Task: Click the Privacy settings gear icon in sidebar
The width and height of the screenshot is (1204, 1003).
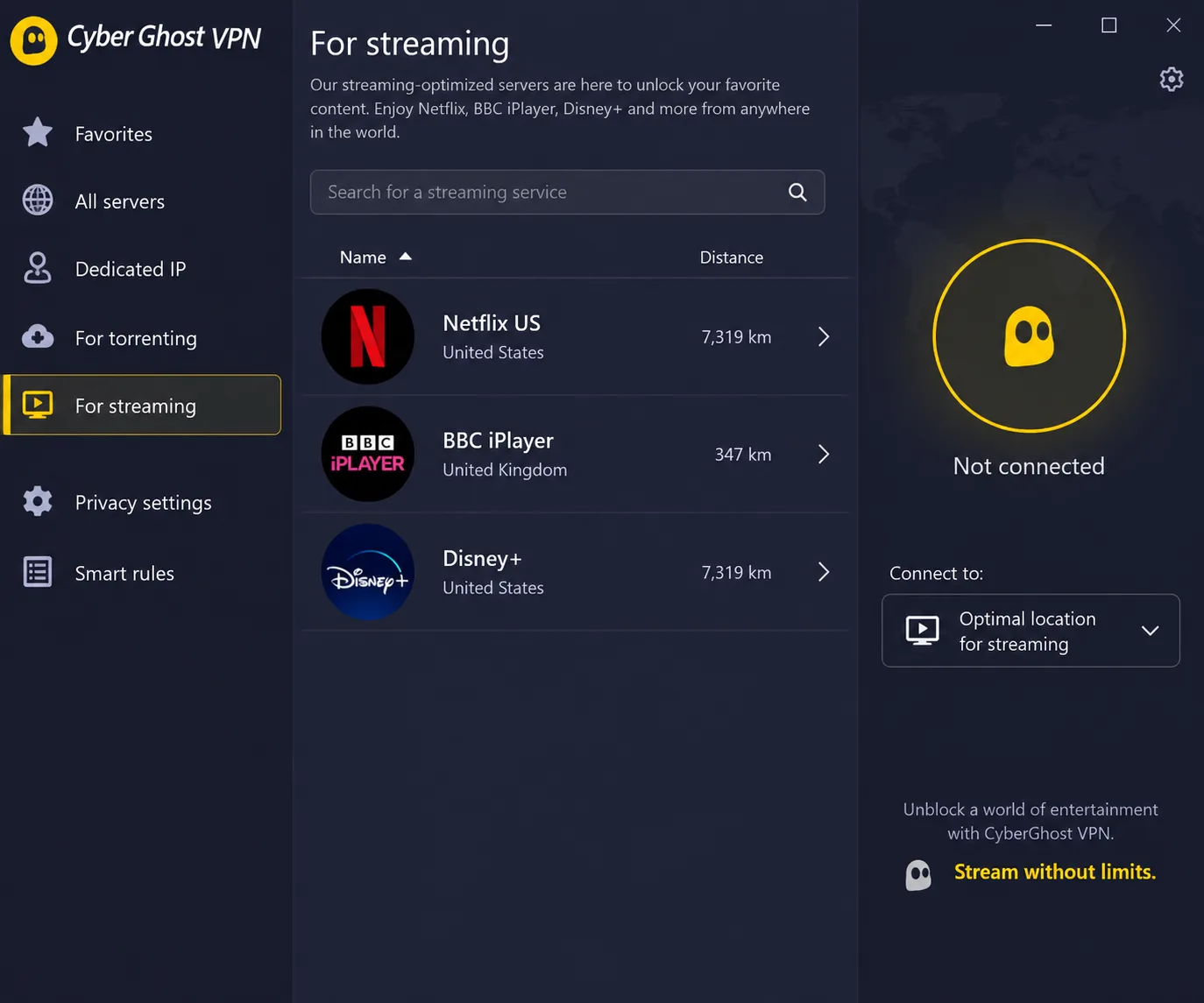Action: pyautogui.click(x=38, y=501)
